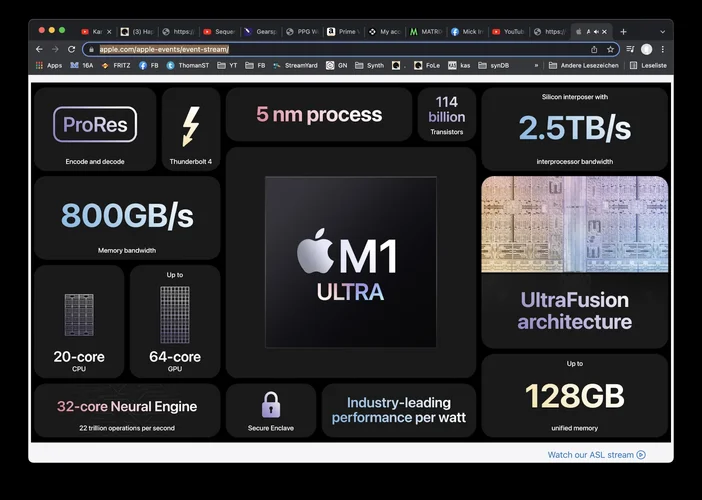This screenshot has height=500, width=702.
Task: Click the '2.5TB/s' text
Action: tap(575, 128)
